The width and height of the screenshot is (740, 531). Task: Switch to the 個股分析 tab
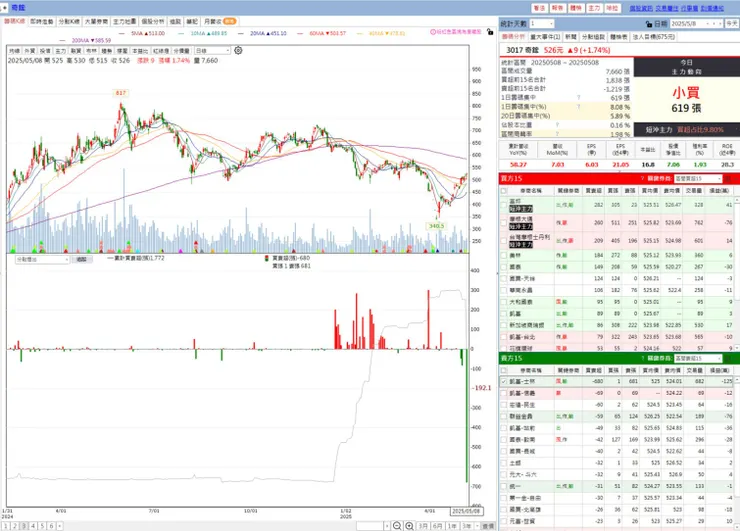pos(153,22)
